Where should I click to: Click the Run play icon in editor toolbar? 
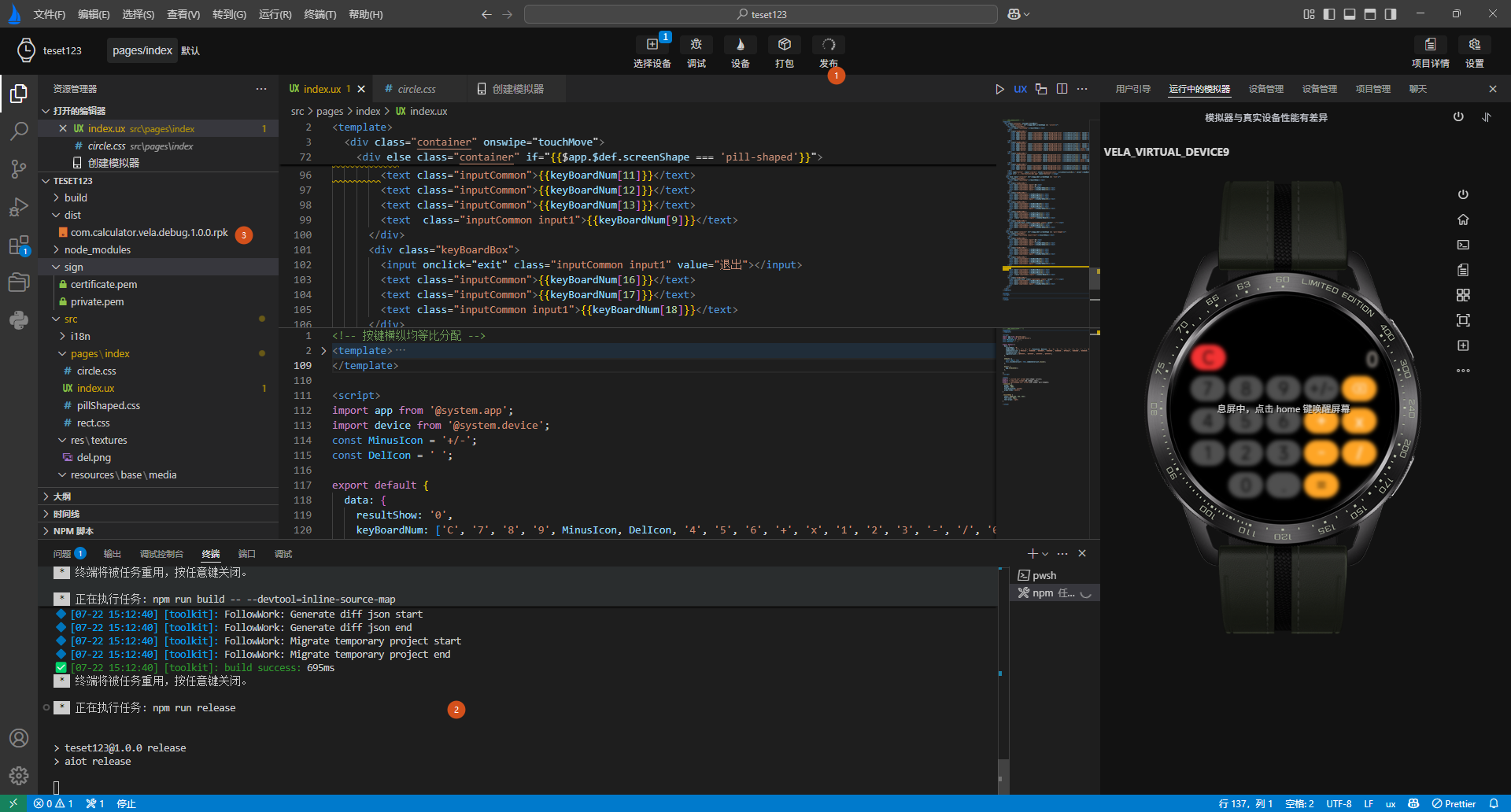pos(999,89)
